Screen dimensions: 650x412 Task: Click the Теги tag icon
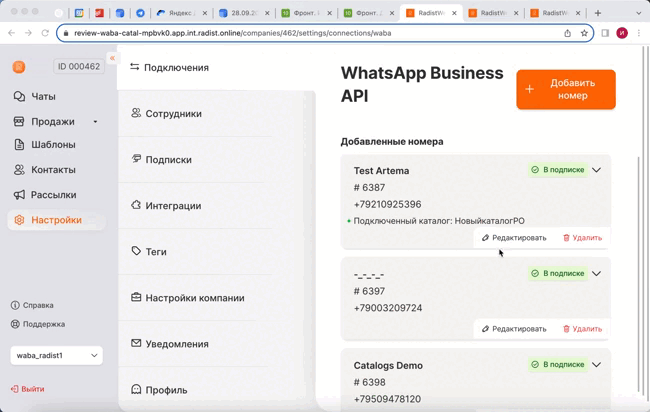(x=136, y=251)
